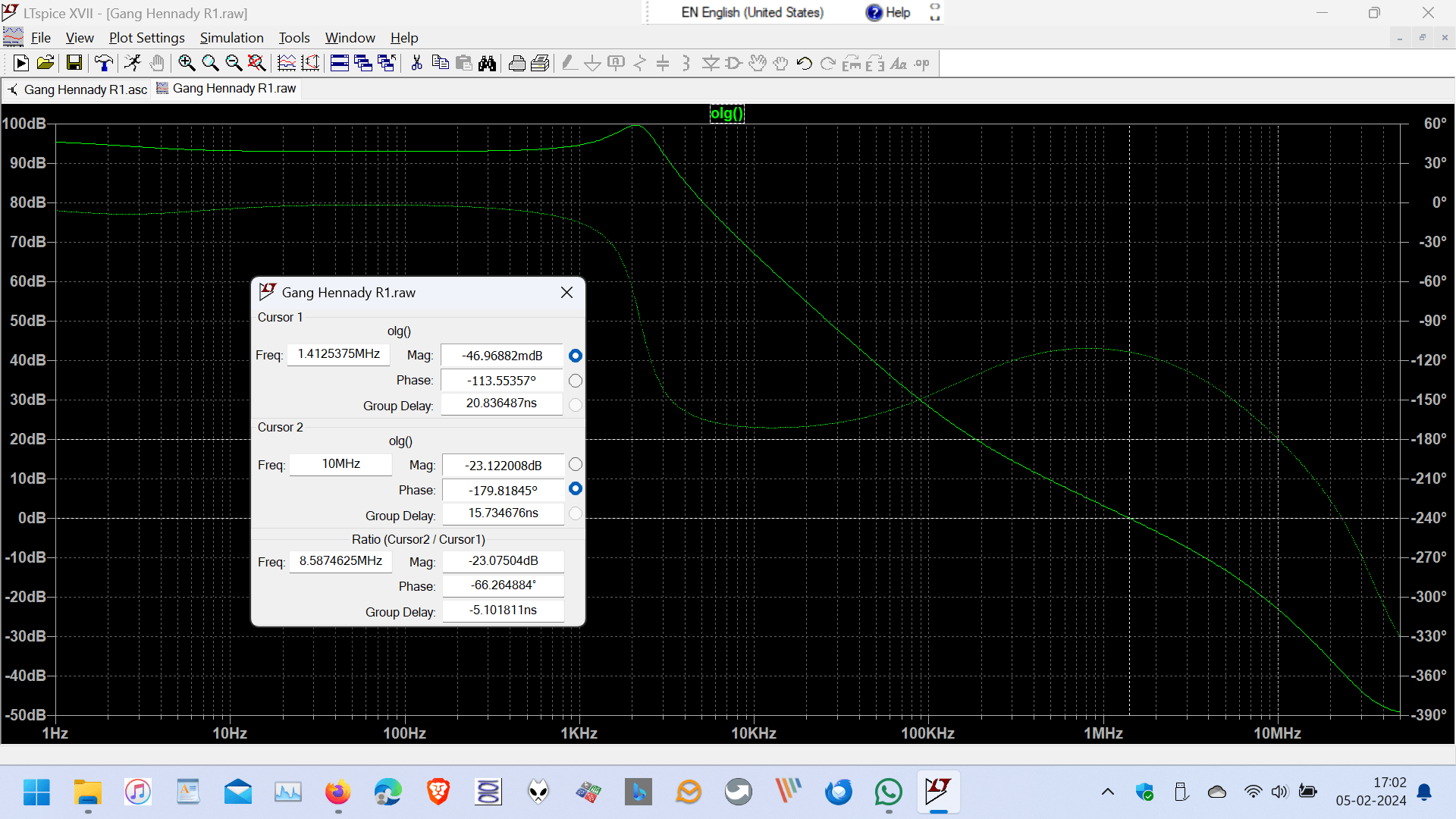Open File Explorer from taskbar
The image size is (1456, 819).
tap(88, 792)
